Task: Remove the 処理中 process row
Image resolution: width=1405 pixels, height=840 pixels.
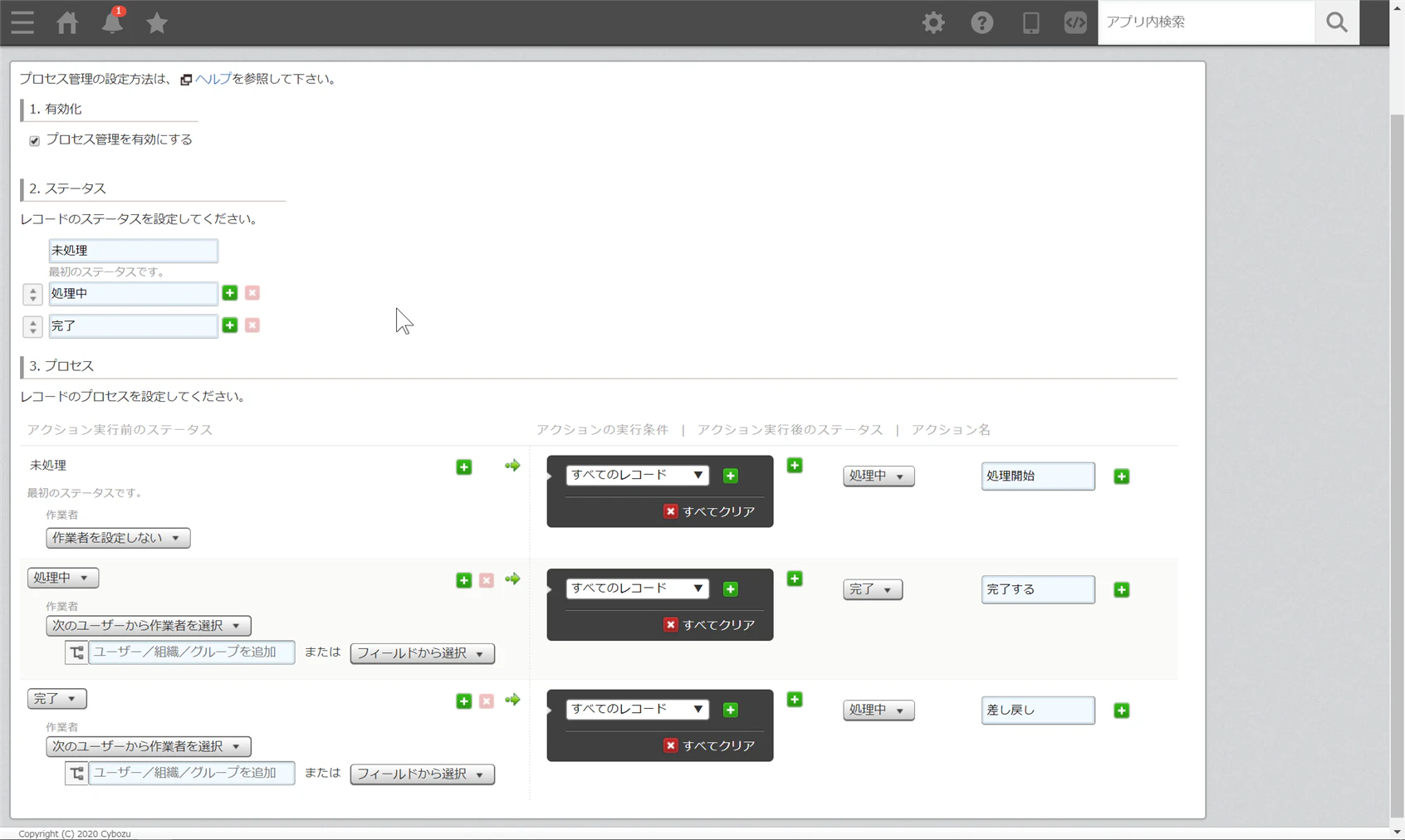Action: (487, 580)
